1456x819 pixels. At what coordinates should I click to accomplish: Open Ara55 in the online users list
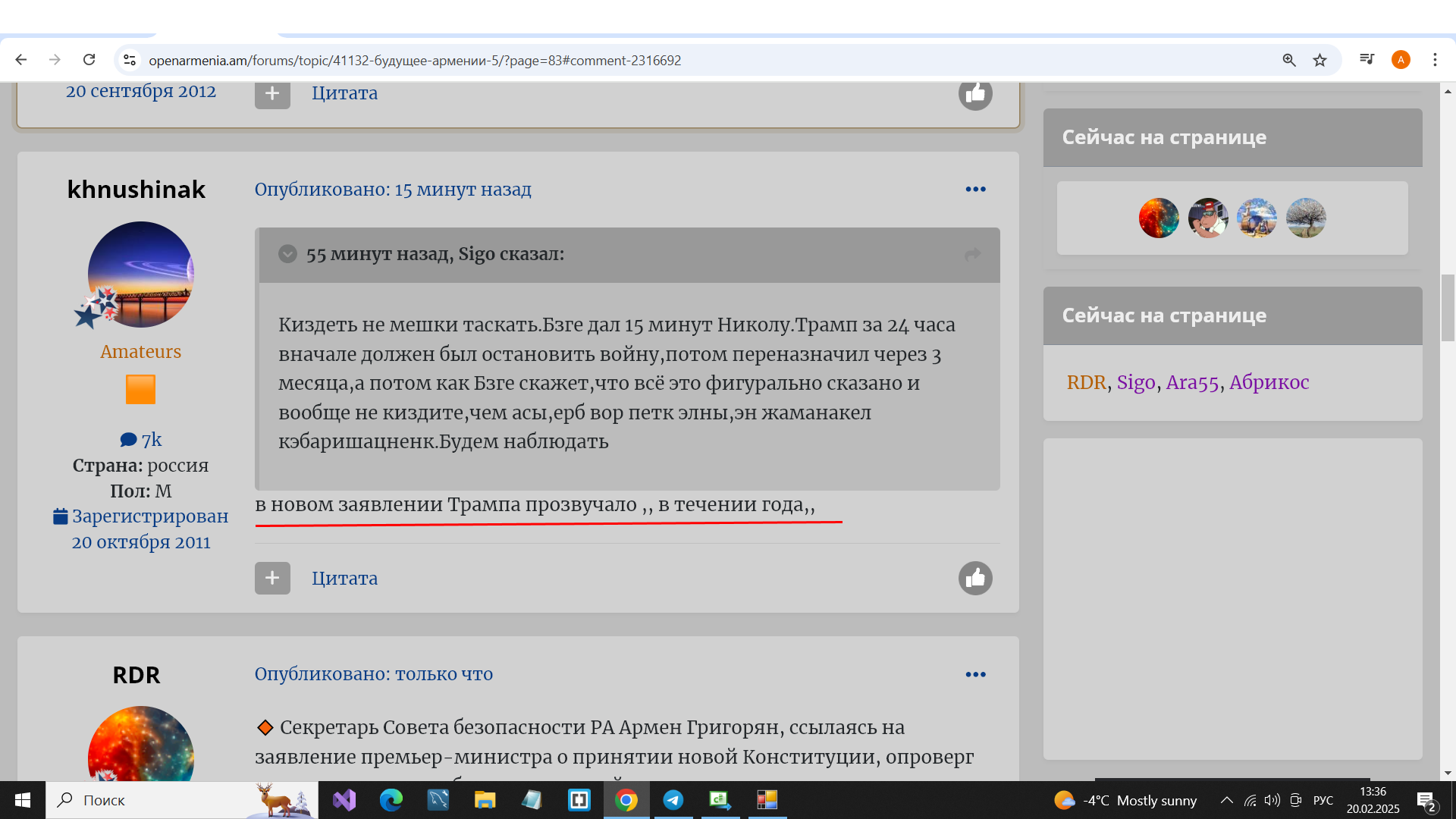(1192, 382)
